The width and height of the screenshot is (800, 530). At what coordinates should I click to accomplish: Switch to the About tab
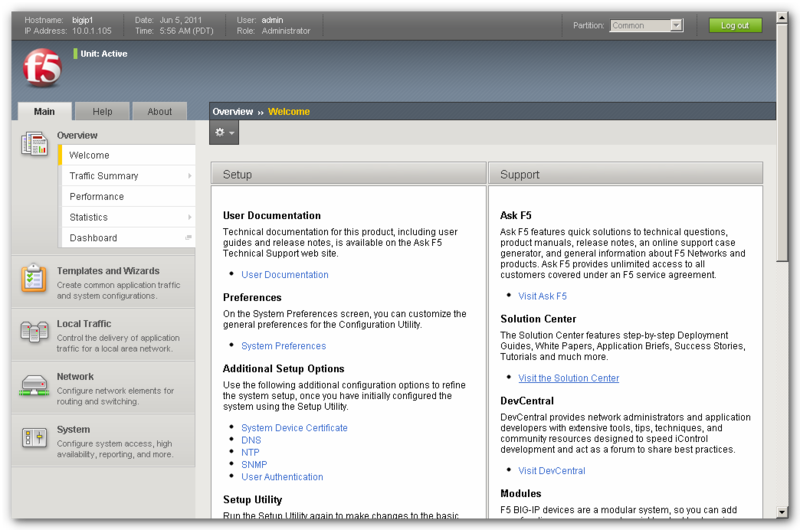(160, 111)
